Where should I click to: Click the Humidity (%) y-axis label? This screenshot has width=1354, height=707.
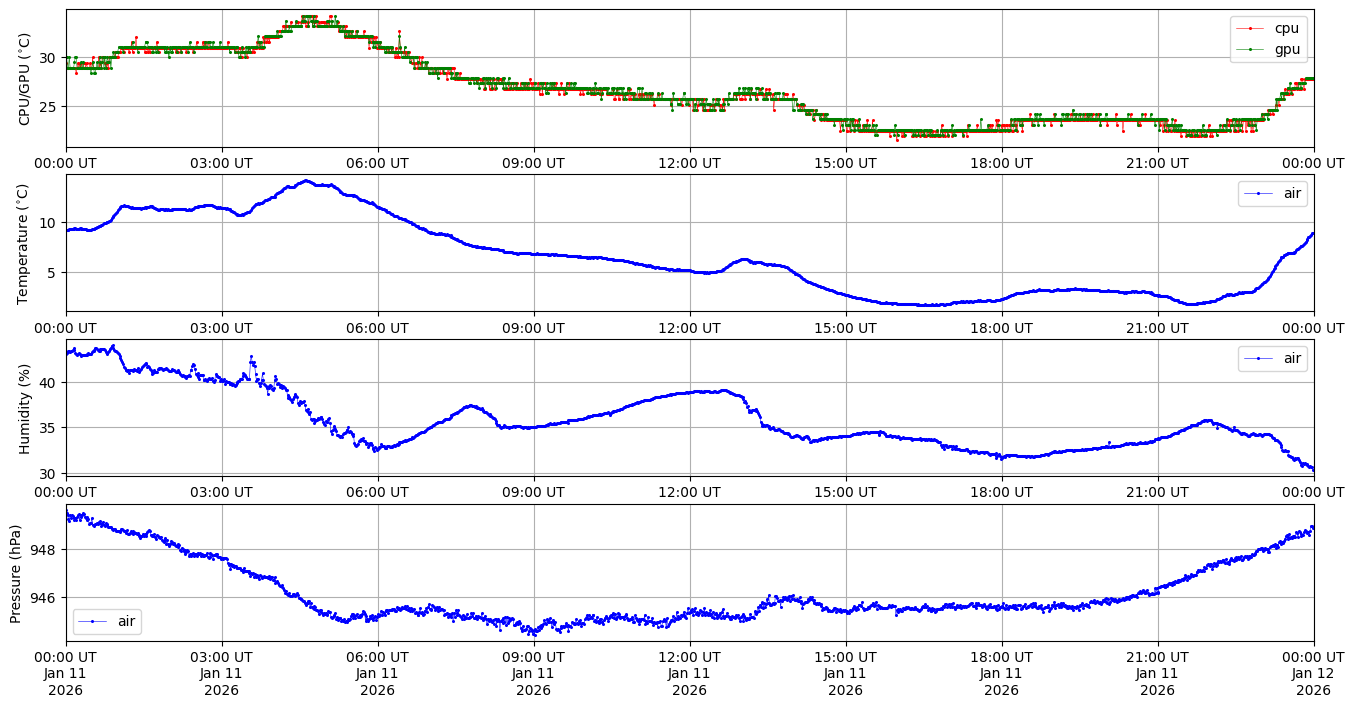coord(25,408)
